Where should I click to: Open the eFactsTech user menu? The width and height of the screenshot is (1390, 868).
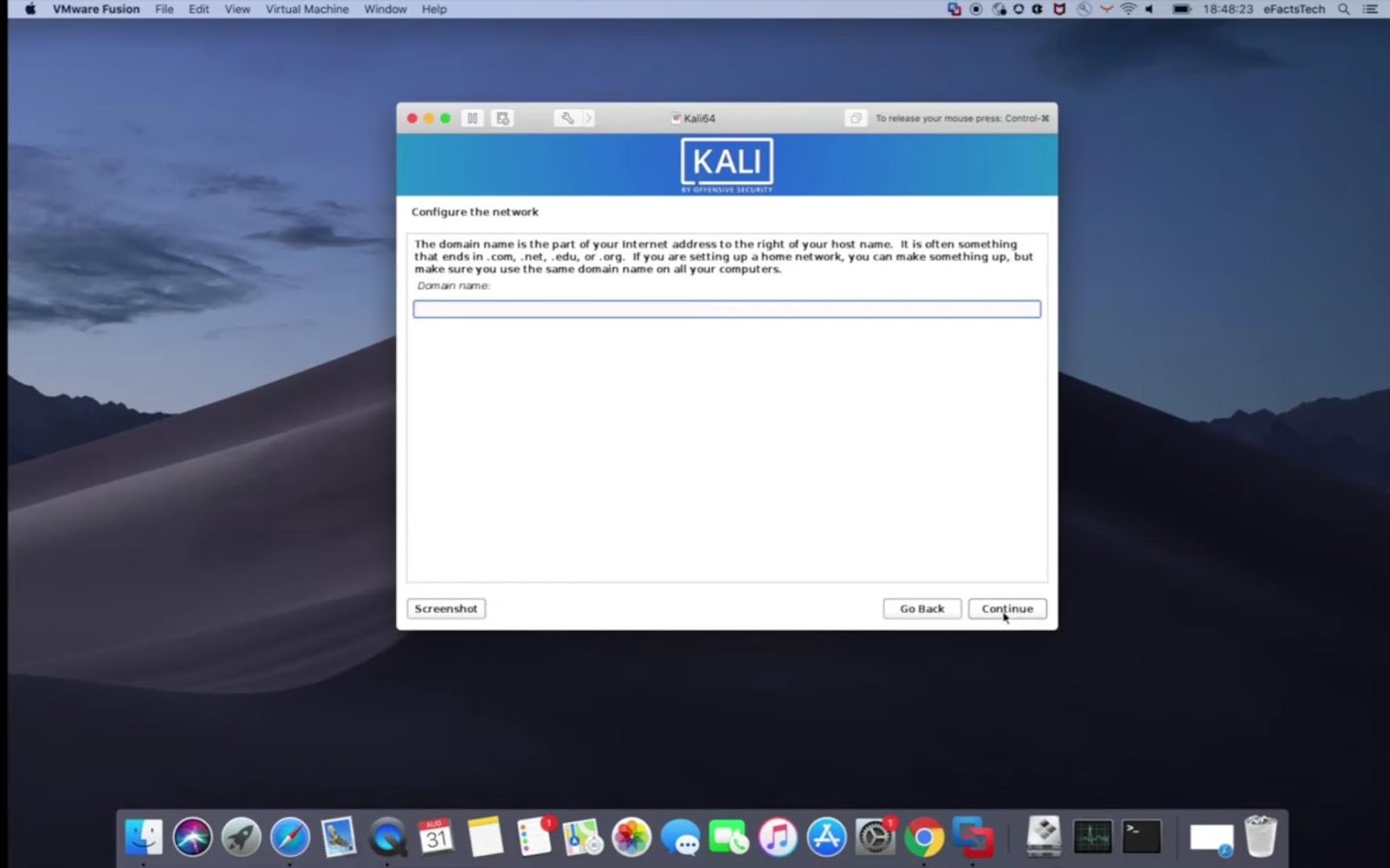1294,9
